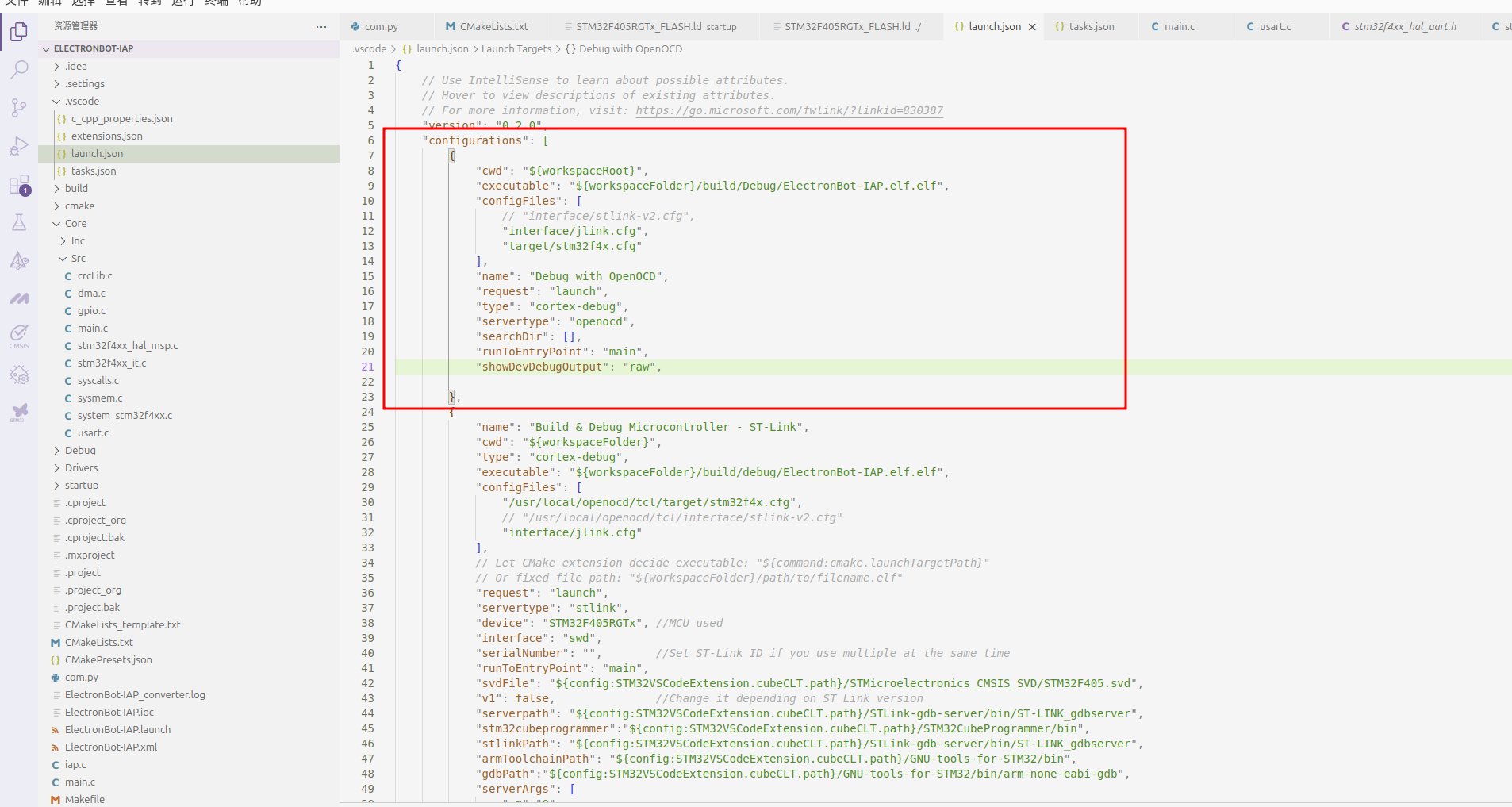Click Launch Targets in the breadcrumb
Image resolution: width=1512 pixels, height=807 pixels.
click(516, 49)
